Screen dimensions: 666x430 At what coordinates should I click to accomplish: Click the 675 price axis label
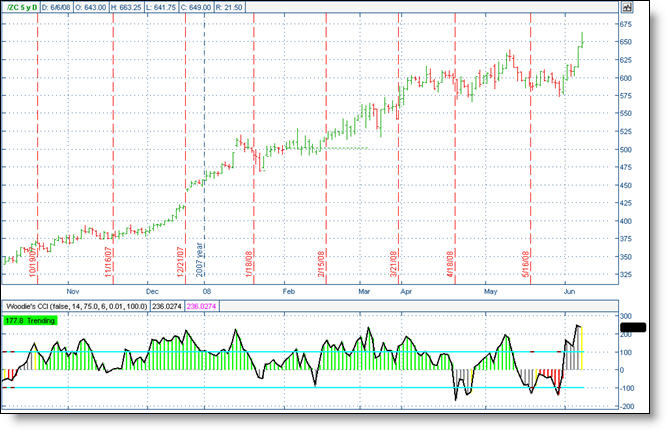[x=626, y=25]
